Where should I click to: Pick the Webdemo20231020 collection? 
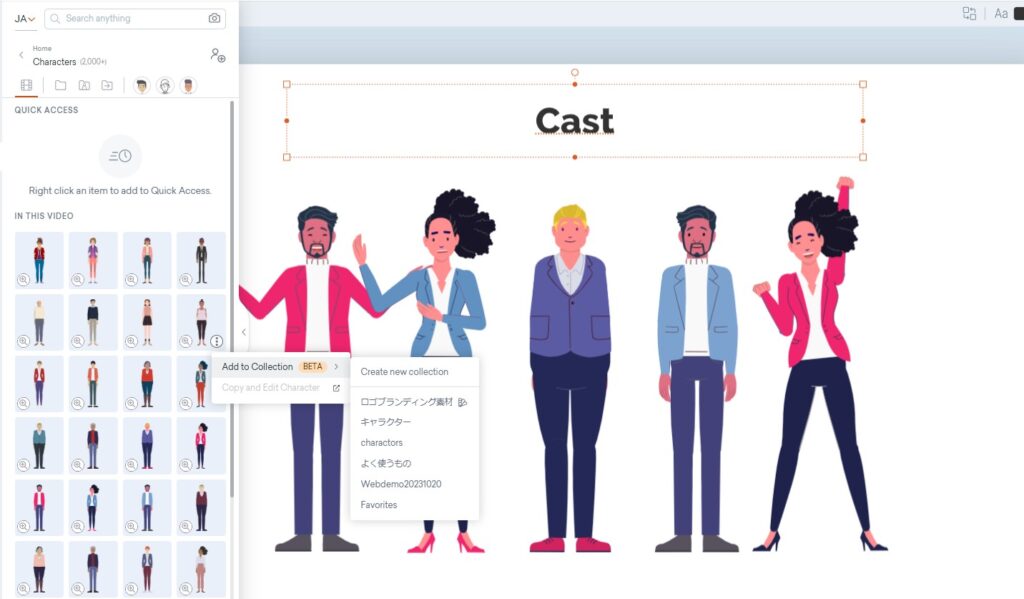click(401, 484)
